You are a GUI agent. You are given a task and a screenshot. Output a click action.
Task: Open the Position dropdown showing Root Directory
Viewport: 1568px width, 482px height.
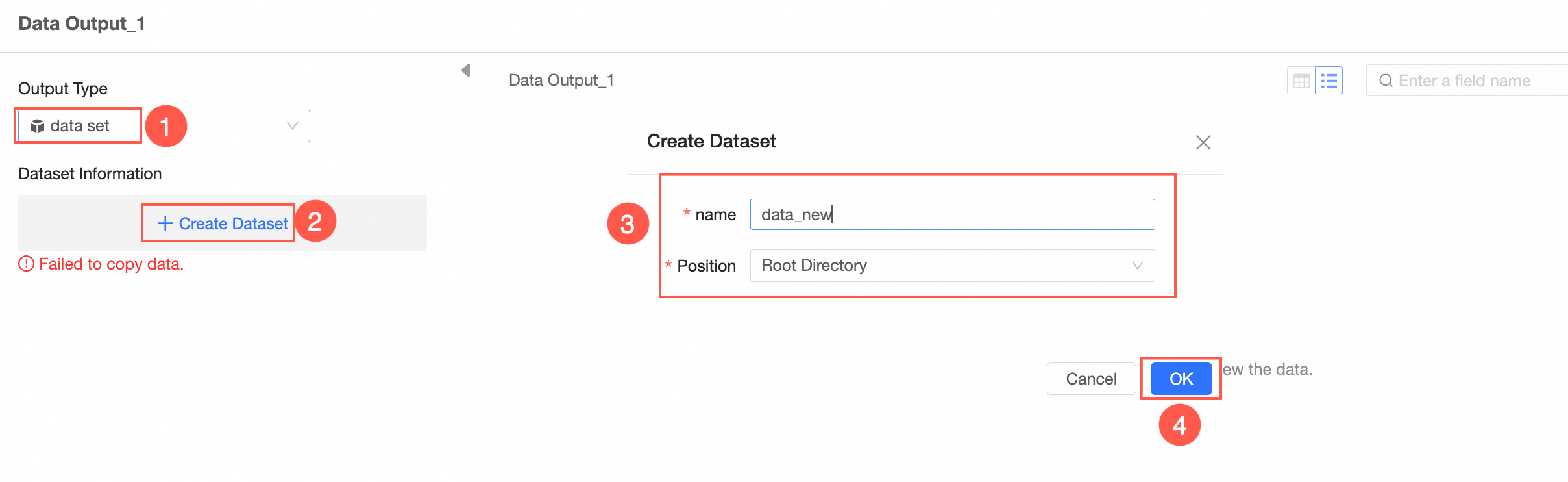coord(941,266)
